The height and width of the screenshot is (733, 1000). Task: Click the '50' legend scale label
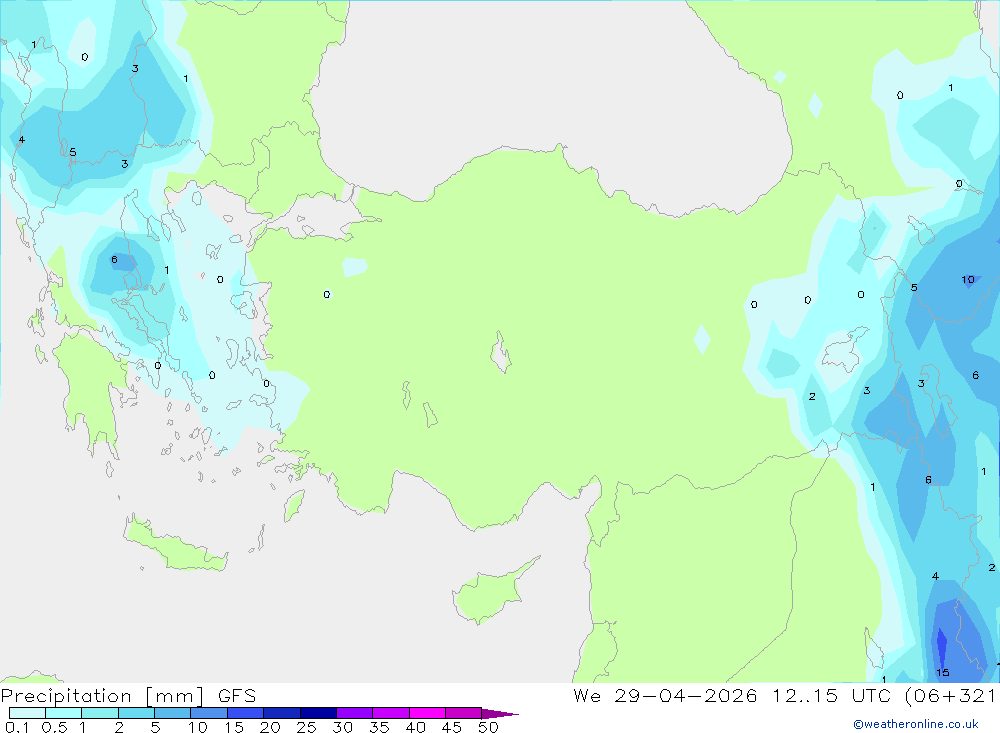[488, 727]
